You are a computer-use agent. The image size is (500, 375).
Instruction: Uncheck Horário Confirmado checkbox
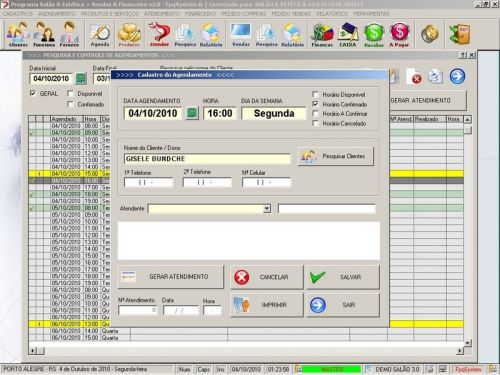[315, 104]
